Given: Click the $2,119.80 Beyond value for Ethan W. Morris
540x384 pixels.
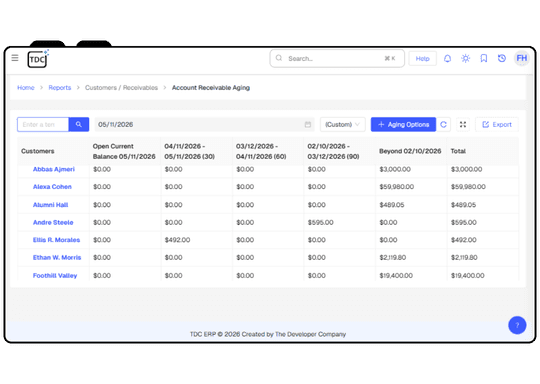Looking at the screenshot, I should [x=393, y=257].
